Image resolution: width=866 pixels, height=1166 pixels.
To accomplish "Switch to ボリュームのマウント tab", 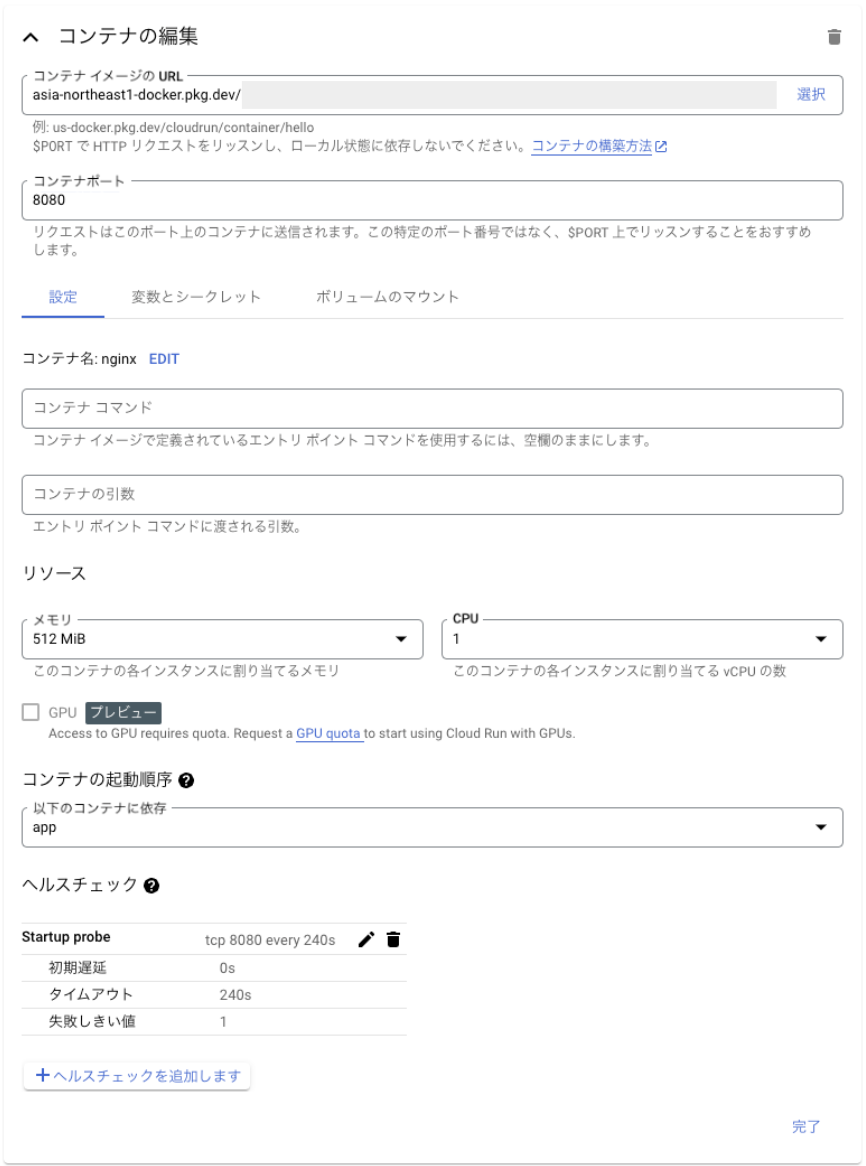I will [x=387, y=297].
